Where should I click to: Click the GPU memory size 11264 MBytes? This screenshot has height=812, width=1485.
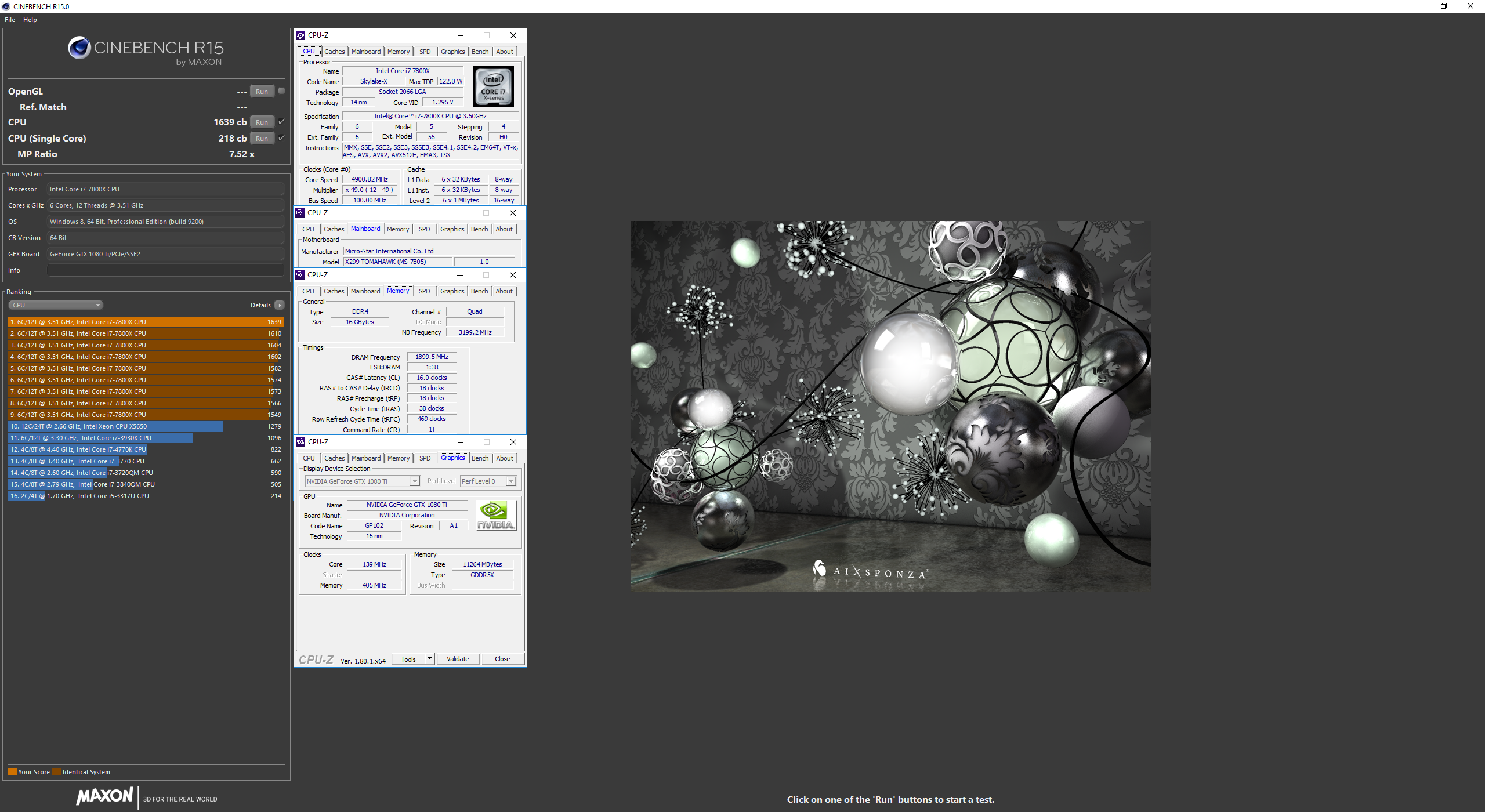click(483, 564)
